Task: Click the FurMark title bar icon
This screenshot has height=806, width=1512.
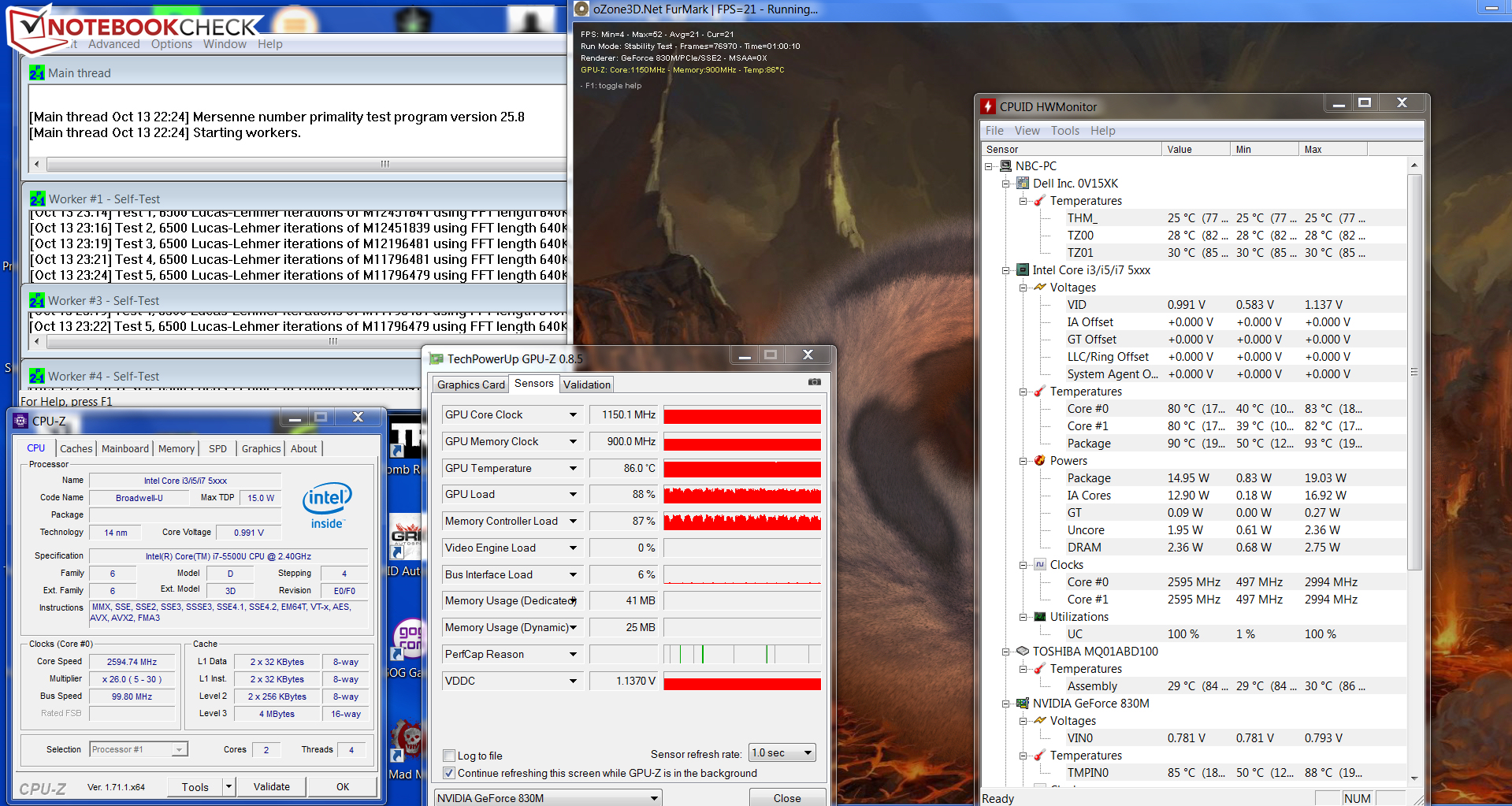Action: click(x=581, y=9)
